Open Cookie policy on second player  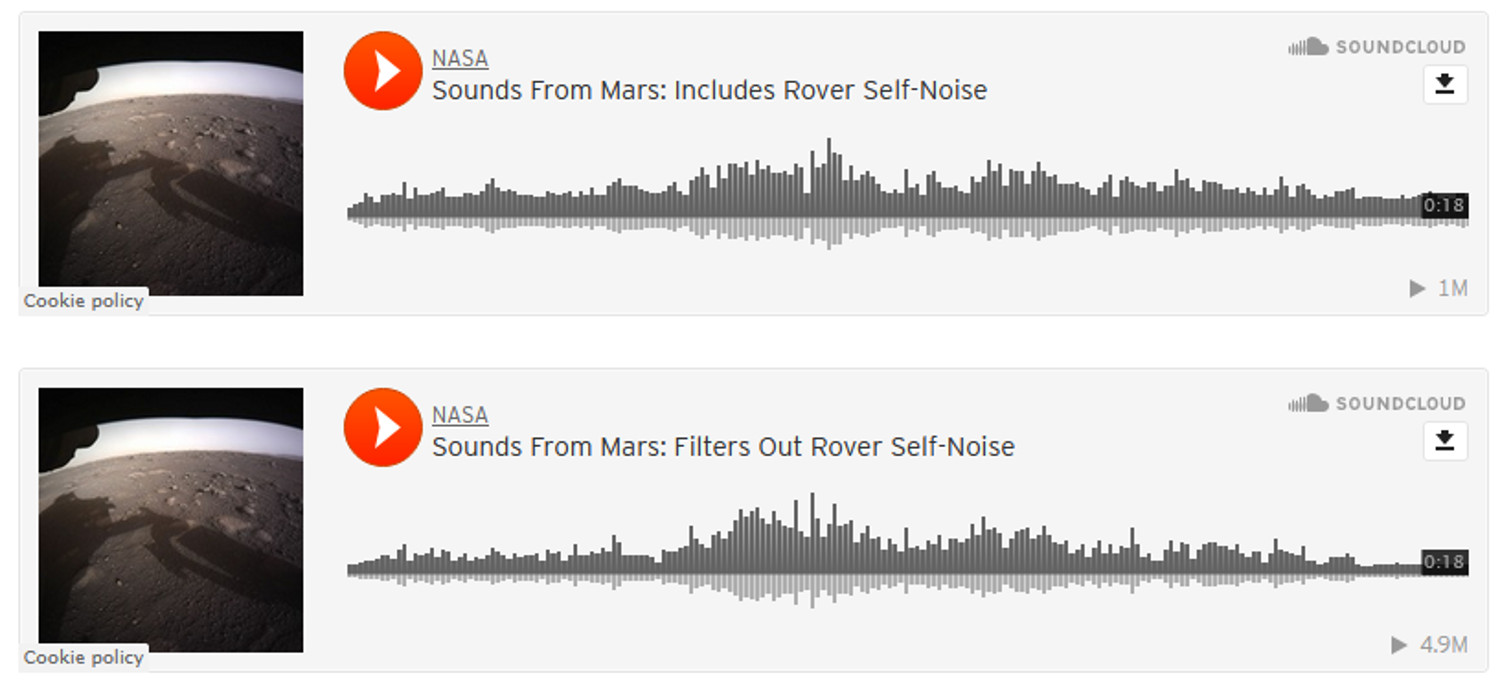point(84,657)
